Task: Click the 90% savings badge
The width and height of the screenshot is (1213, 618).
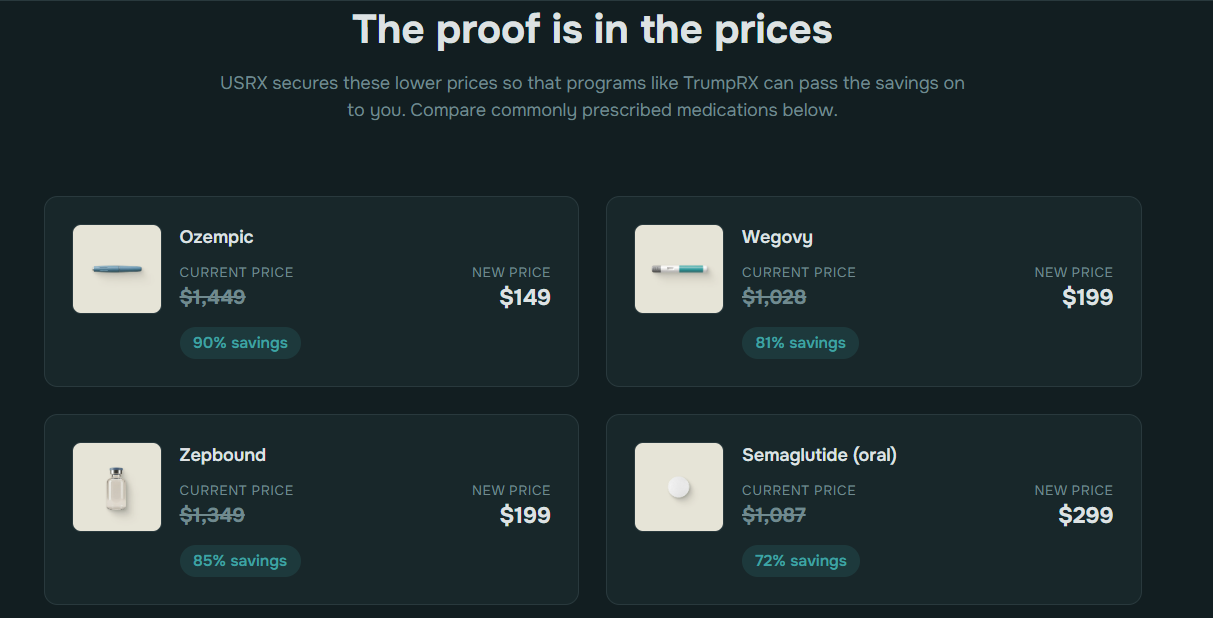Action: [240, 343]
